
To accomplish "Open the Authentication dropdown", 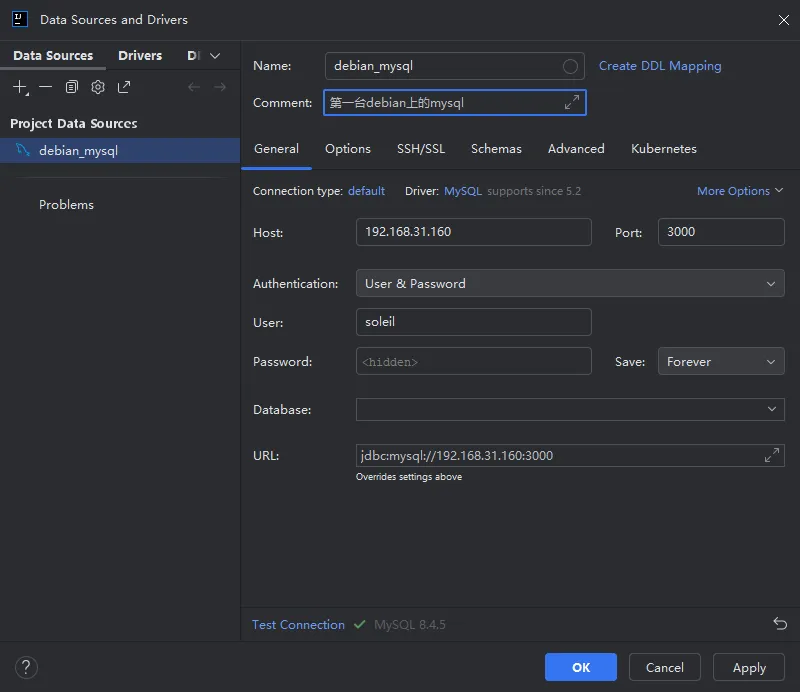I will 570,284.
